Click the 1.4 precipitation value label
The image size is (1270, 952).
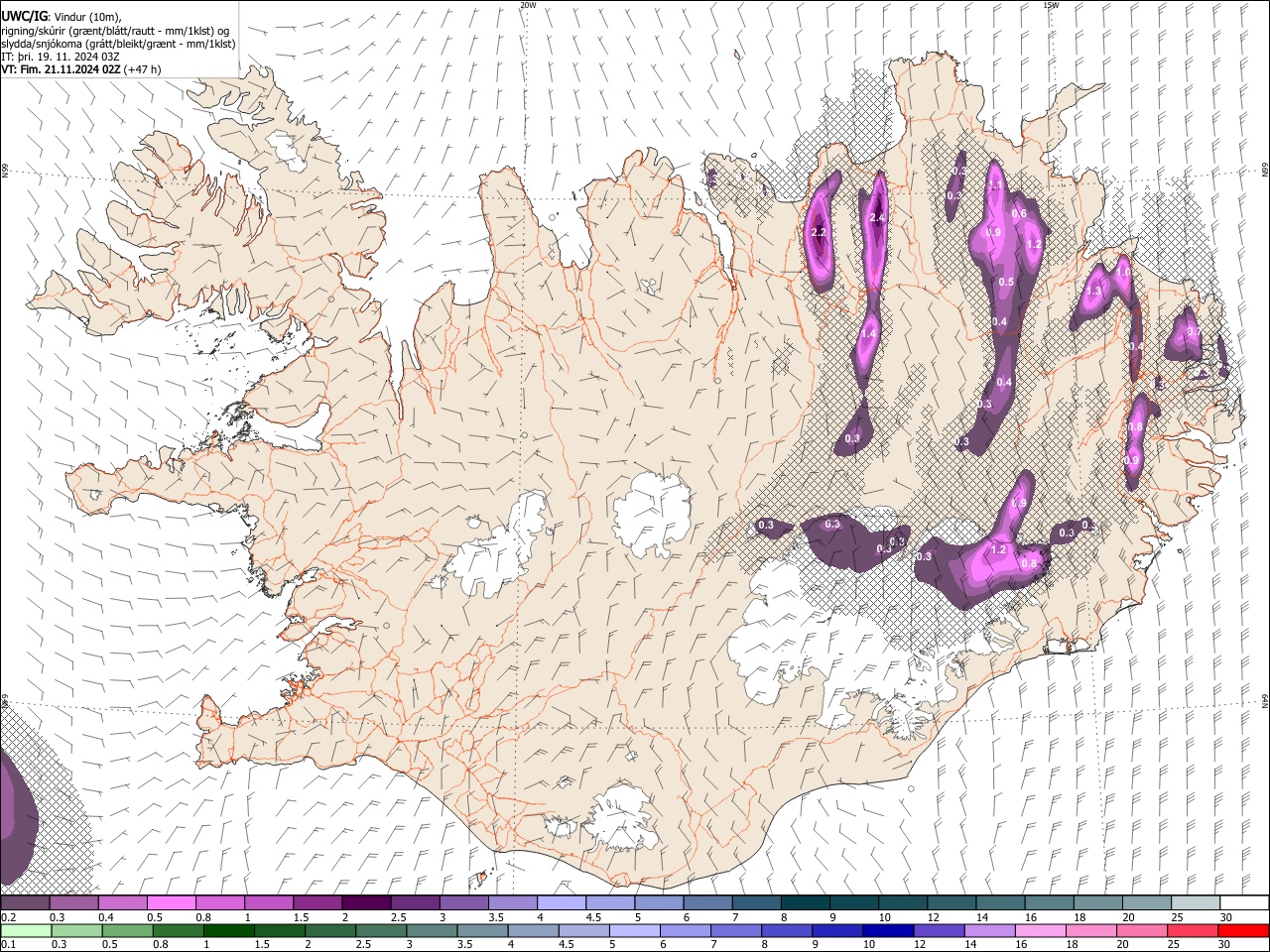pyautogui.click(x=868, y=333)
